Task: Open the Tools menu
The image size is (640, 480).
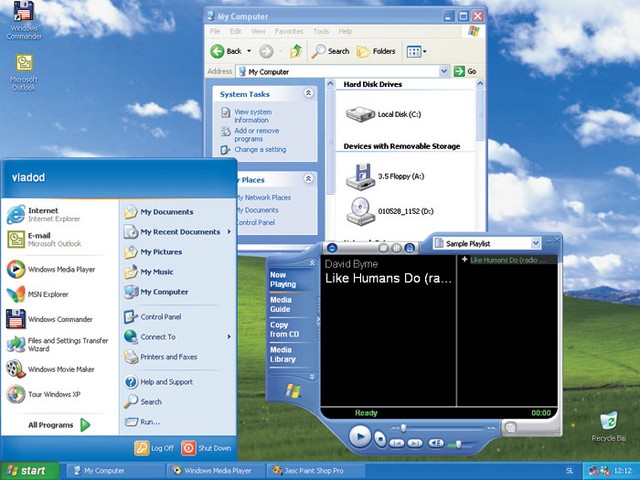Action: 321,31
